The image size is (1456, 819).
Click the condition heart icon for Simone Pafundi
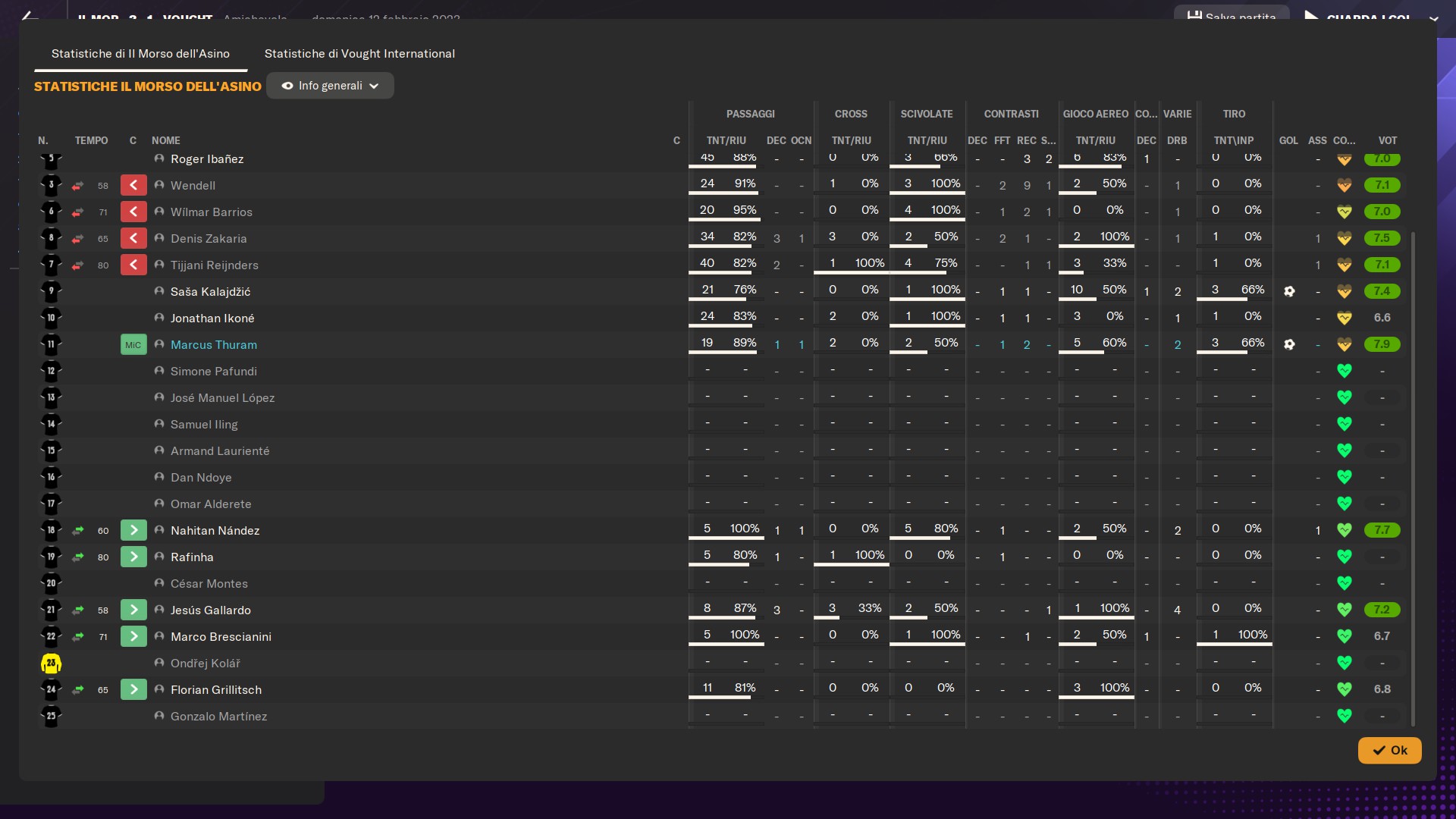point(1344,371)
